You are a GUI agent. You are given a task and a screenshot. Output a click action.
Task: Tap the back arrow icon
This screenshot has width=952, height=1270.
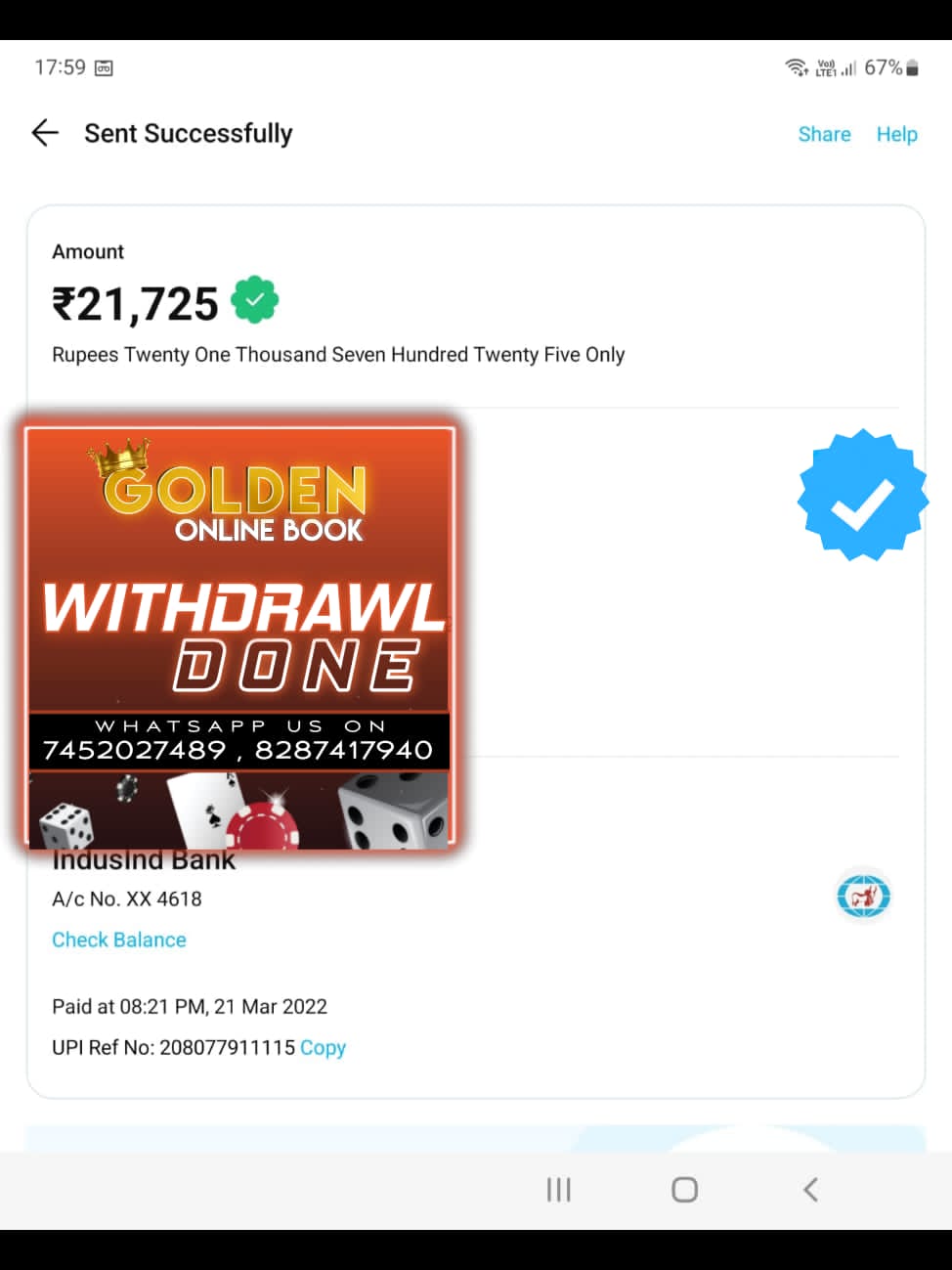point(45,133)
